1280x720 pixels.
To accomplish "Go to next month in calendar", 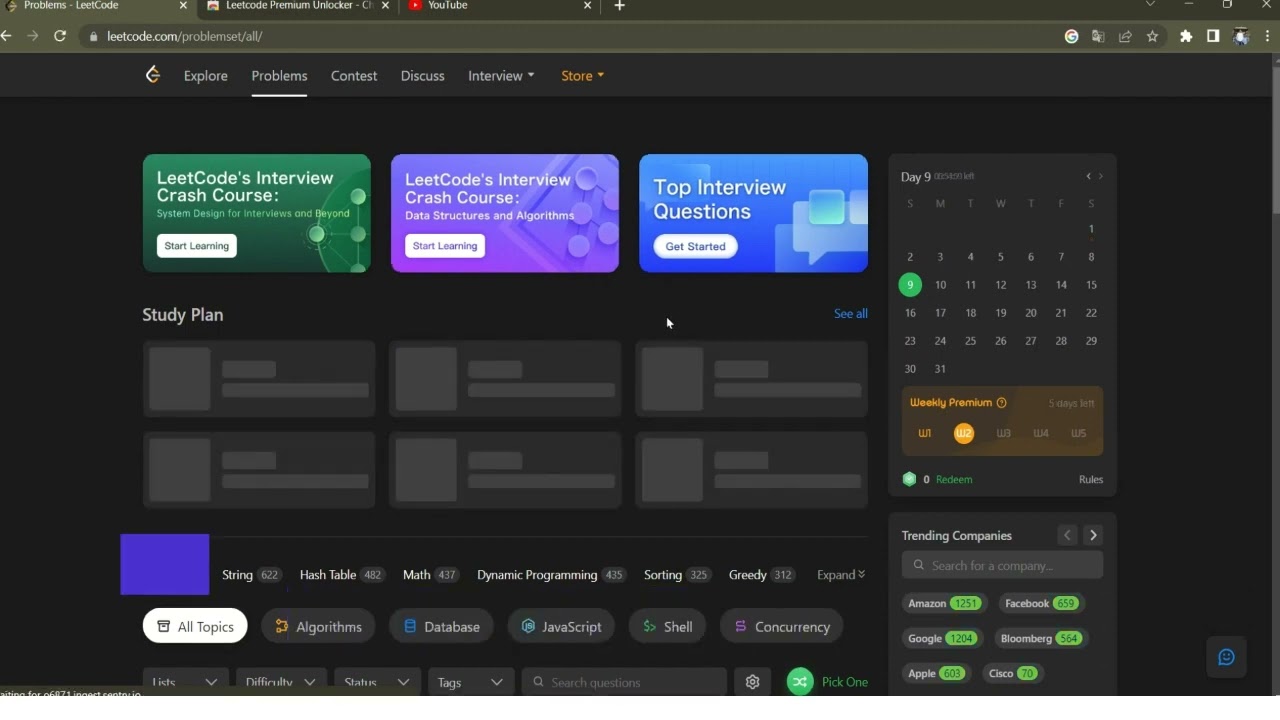I will [1101, 176].
